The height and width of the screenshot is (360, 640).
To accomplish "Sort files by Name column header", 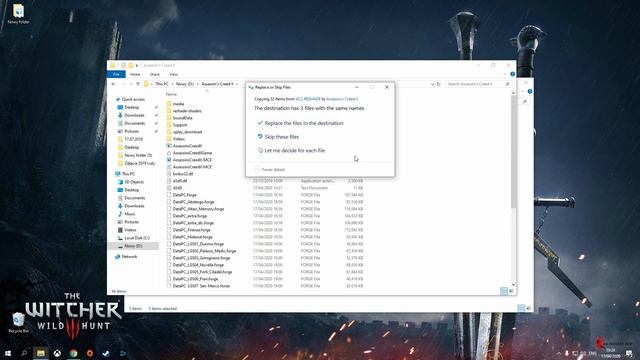I will pyautogui.click(x=171, y=94).
